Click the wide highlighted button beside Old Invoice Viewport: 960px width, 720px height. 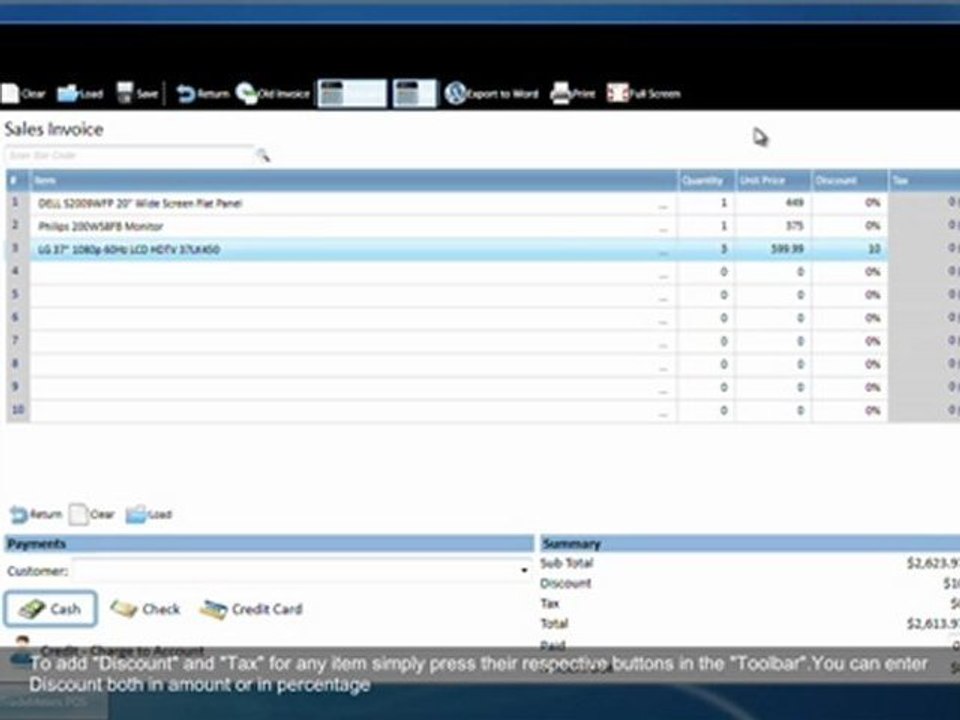[352, 94]
